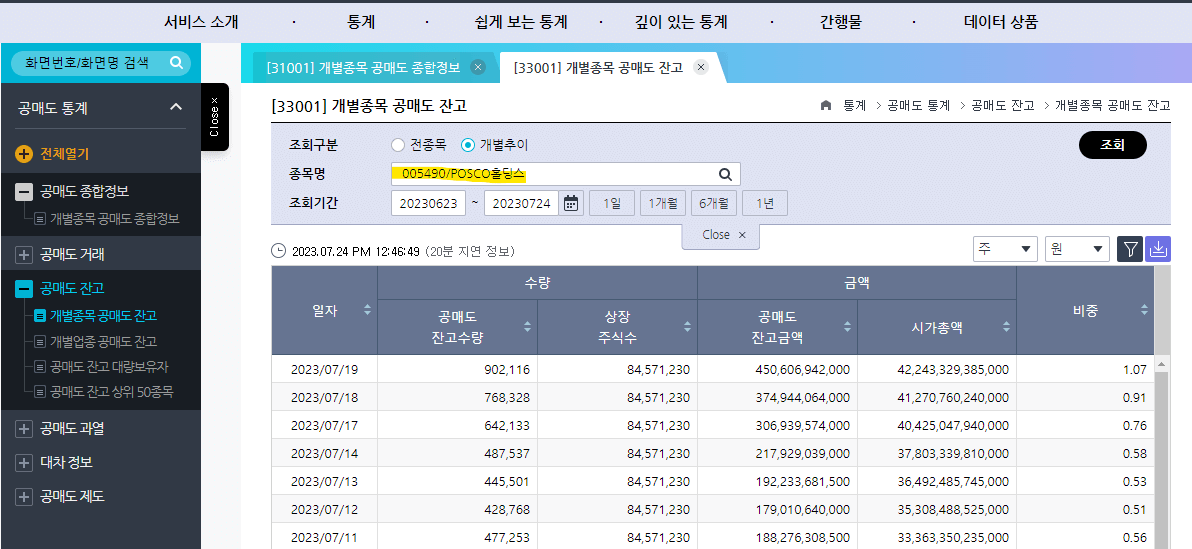Click the 종목명 input field with POSCO홀딩스
Screen dimensions: 1192x549
566,174
